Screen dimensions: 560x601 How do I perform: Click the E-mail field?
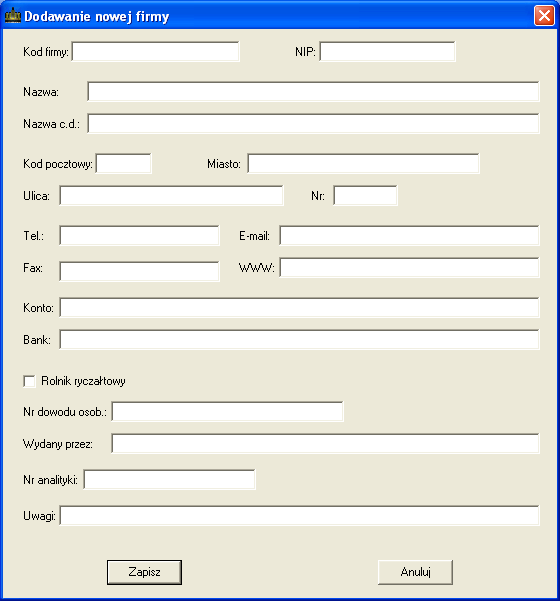point(409,235)
